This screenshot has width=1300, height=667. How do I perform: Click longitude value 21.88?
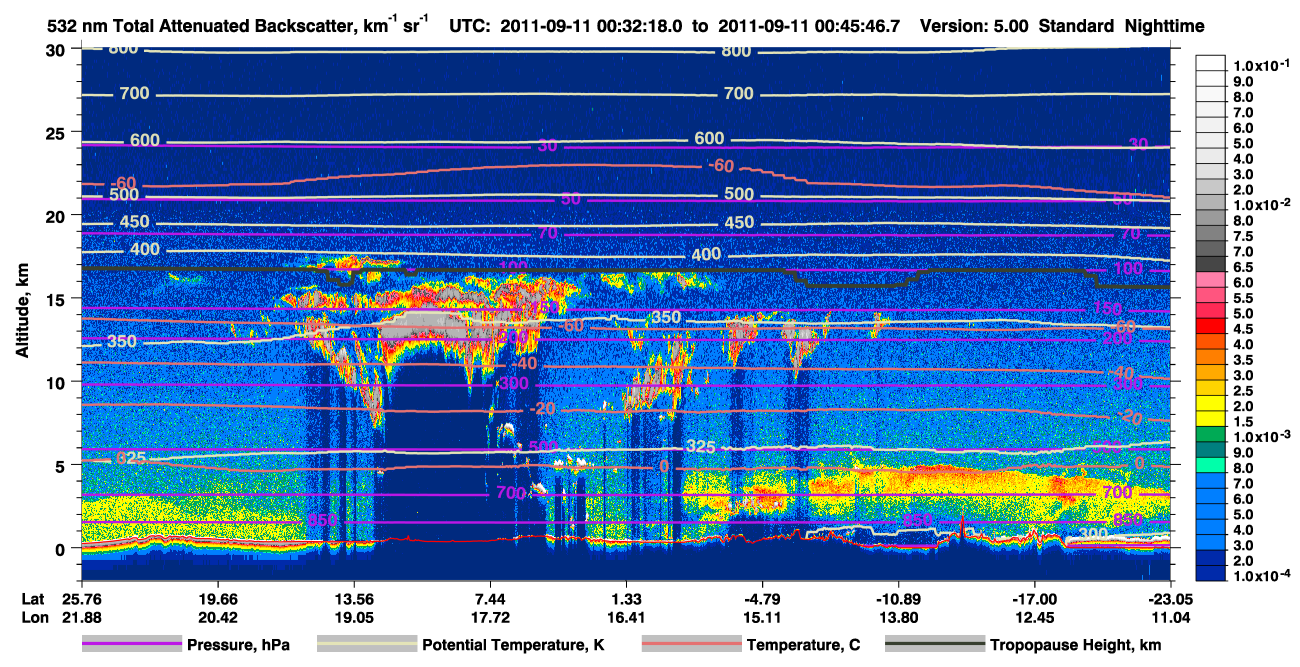pyautogui.click(x=83, y=616)
